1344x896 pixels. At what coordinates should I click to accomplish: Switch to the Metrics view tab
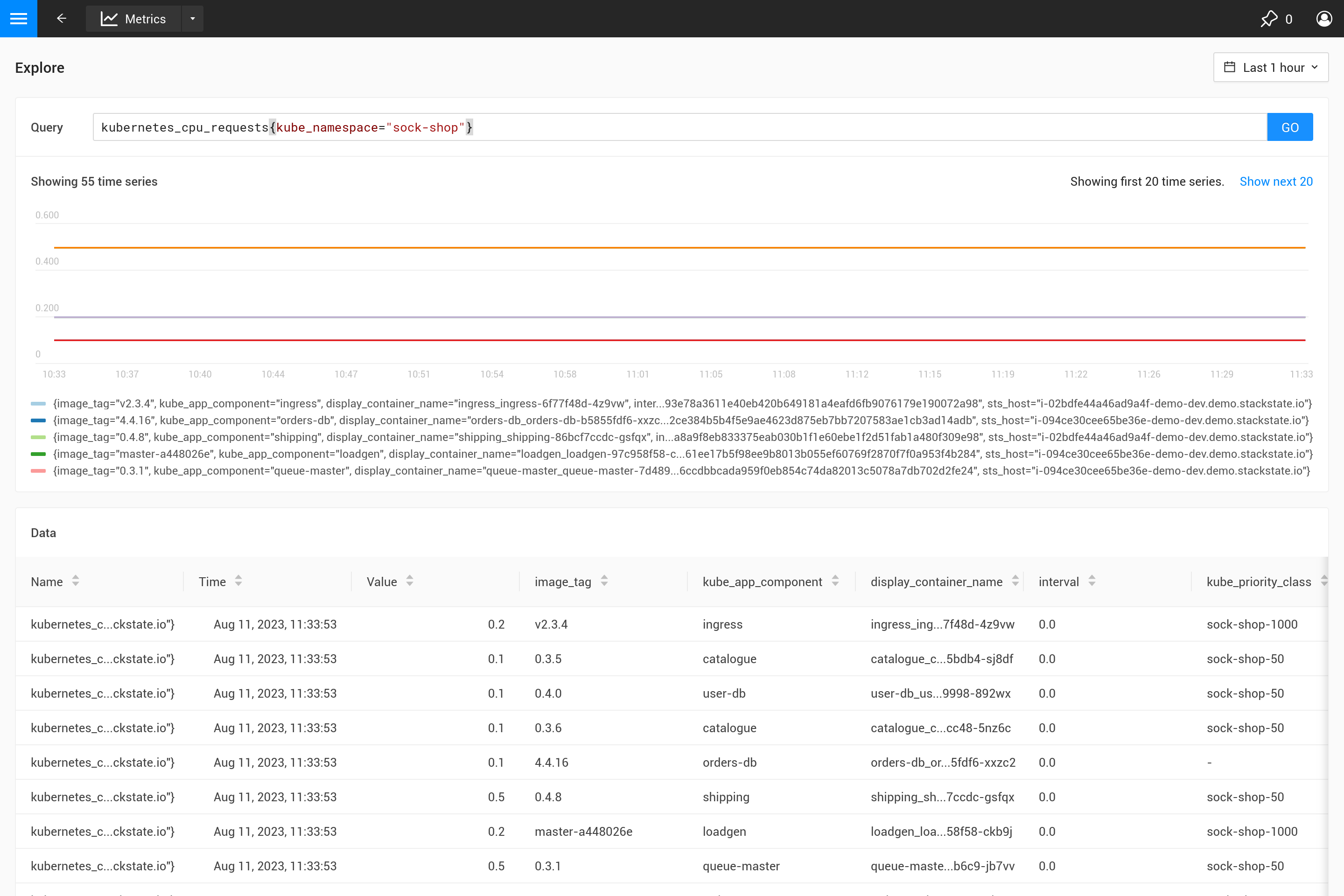pos(145,18)
